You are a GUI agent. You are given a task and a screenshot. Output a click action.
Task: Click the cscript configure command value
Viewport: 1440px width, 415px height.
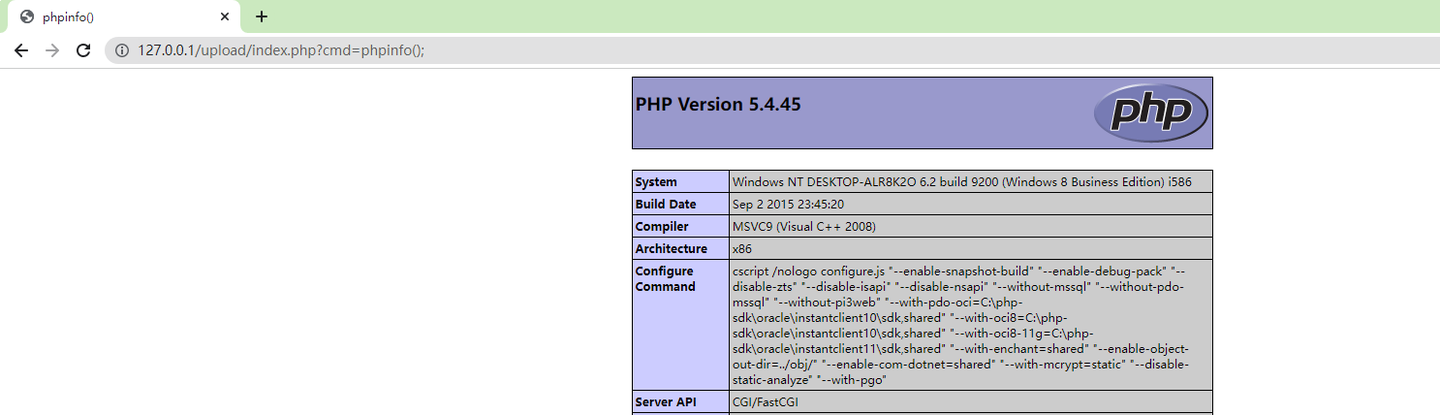961,326
